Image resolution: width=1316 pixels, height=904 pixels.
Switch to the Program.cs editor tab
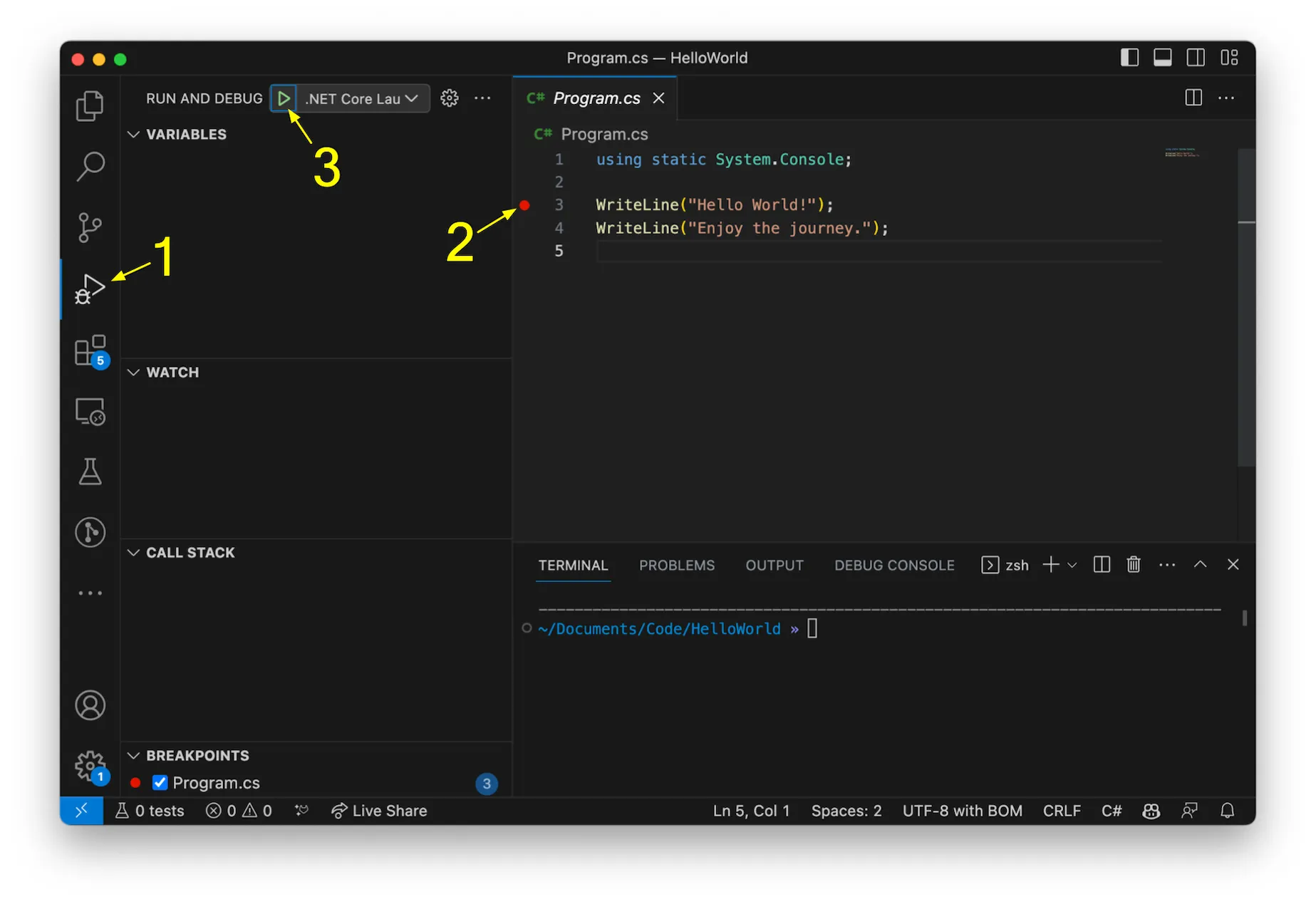click(x=596, y=98)
